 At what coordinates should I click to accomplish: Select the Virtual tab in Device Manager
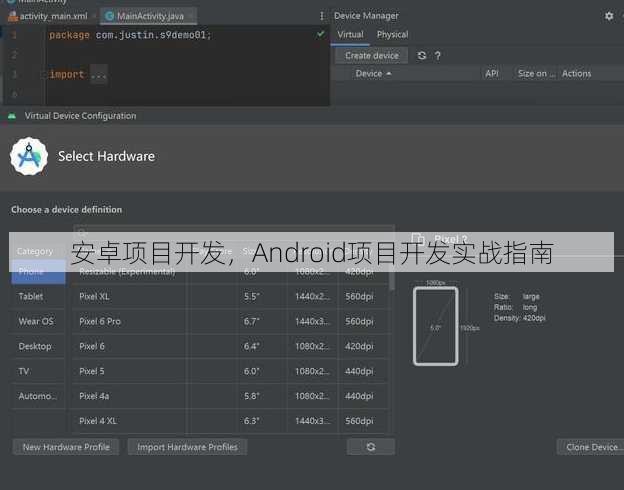point(350,35)
